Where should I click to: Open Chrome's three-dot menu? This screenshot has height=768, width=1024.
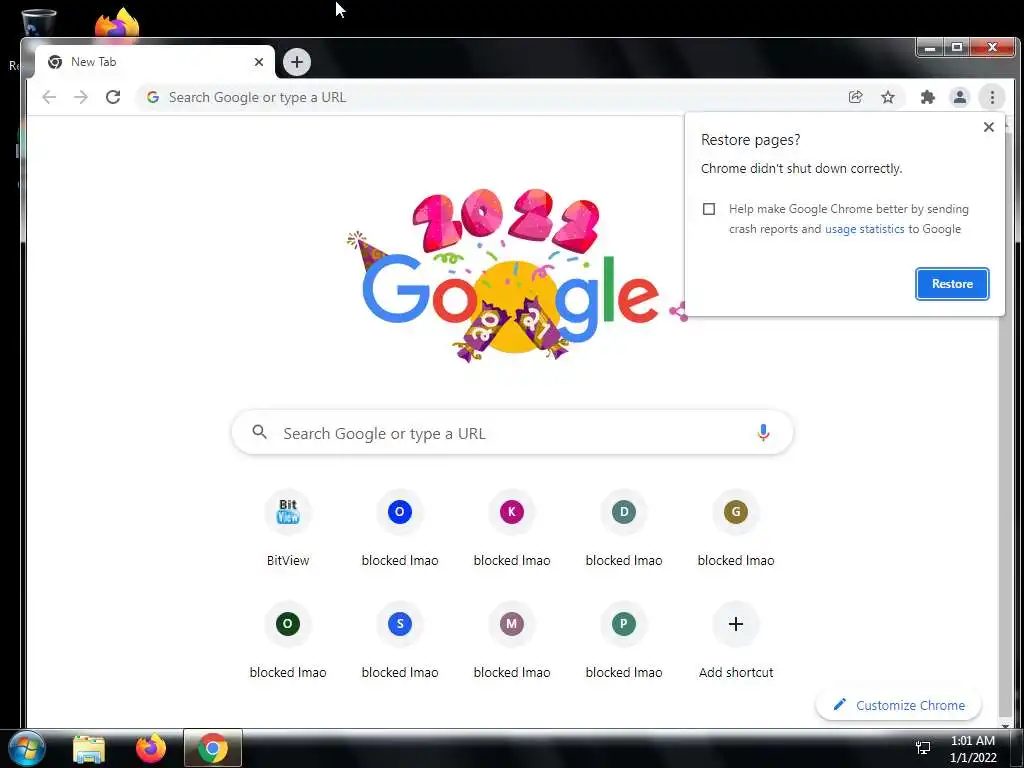[x=992, y=97]
